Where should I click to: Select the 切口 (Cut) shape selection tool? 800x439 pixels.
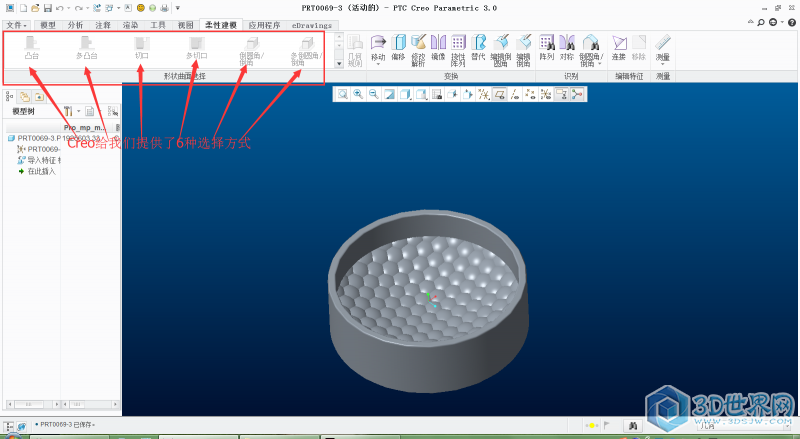tap(141, 47)
